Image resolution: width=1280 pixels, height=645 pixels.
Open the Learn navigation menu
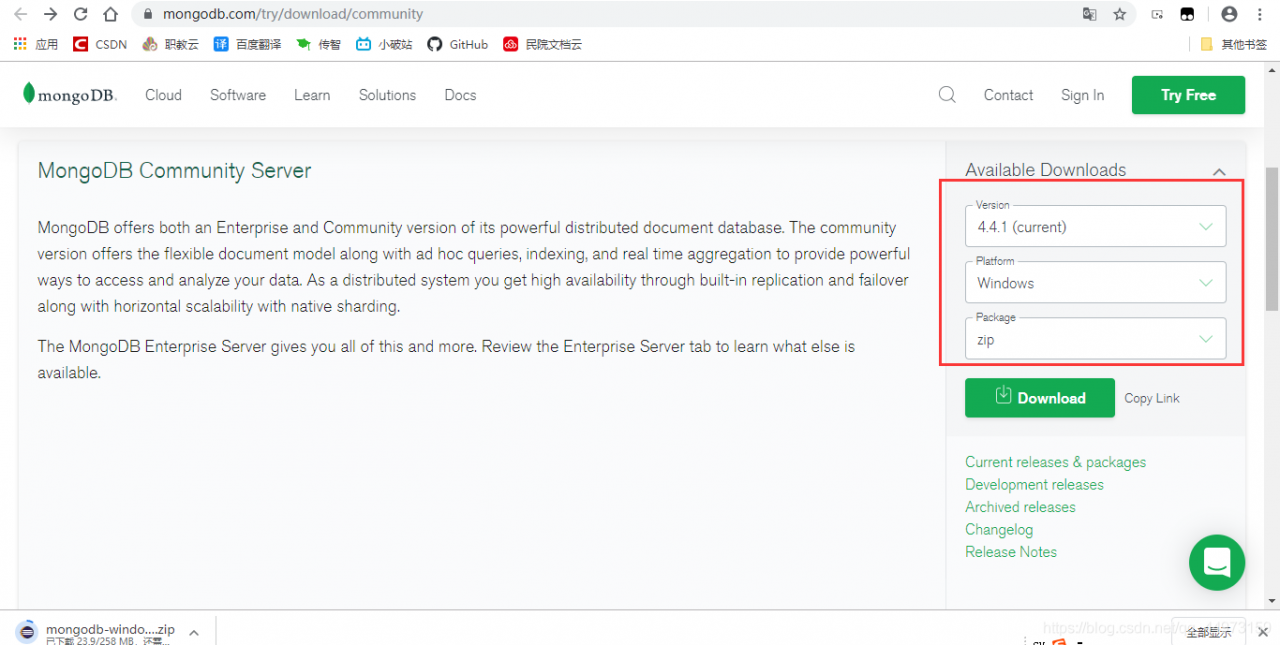pos(312,95)
